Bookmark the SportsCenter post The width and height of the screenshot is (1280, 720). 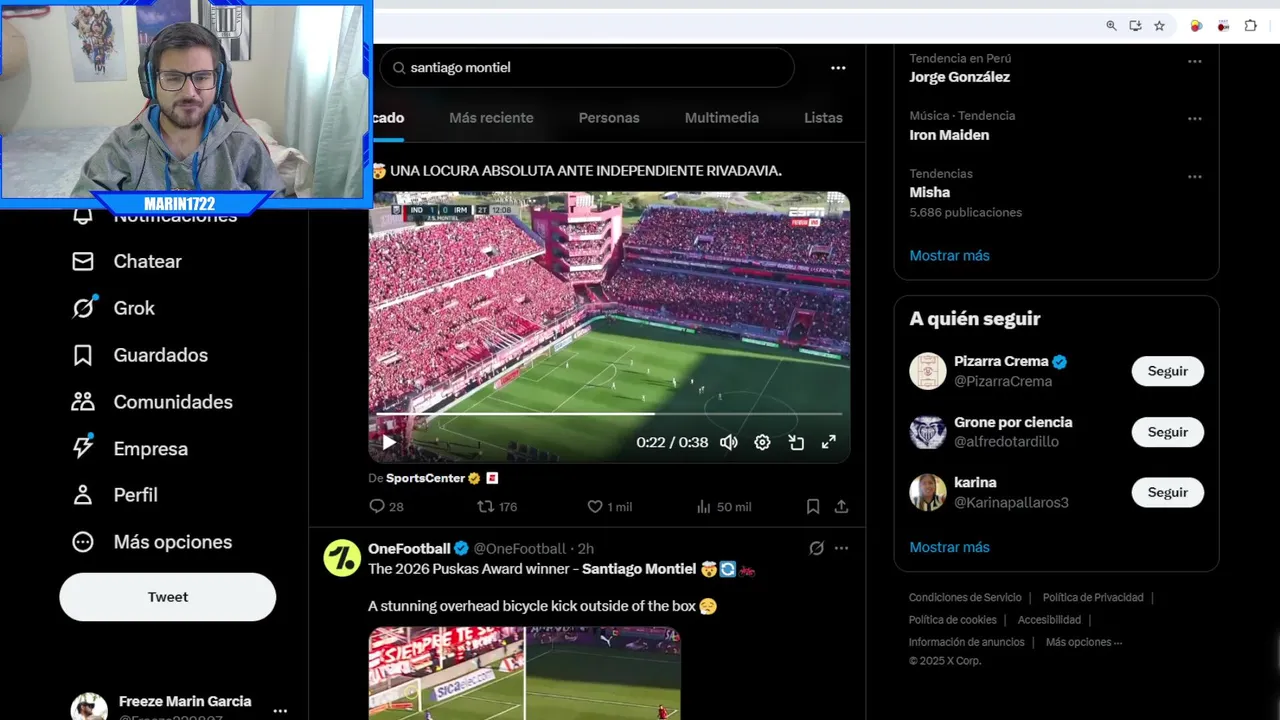[x=813, y=507]
